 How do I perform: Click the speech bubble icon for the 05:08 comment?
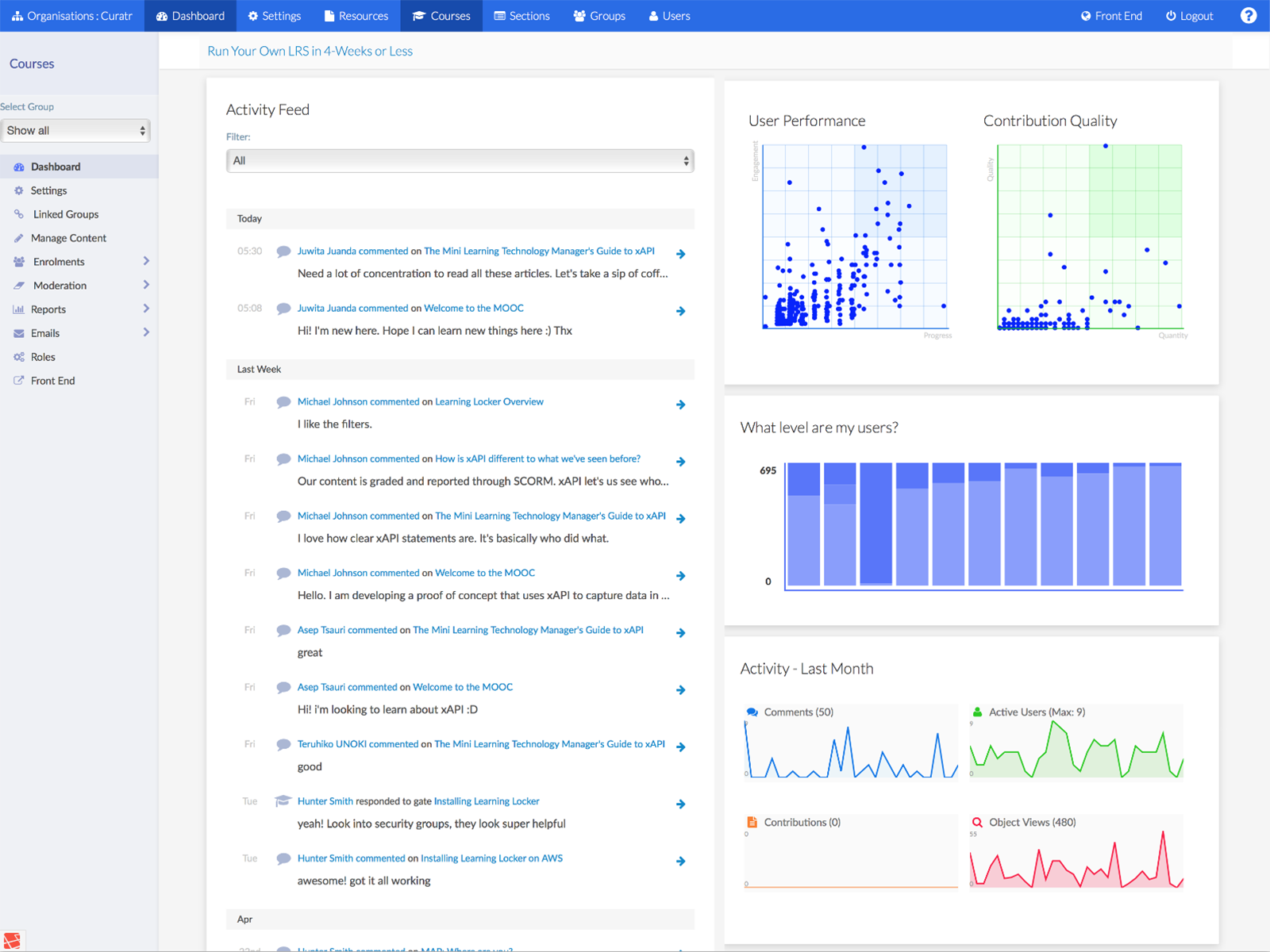283,309
